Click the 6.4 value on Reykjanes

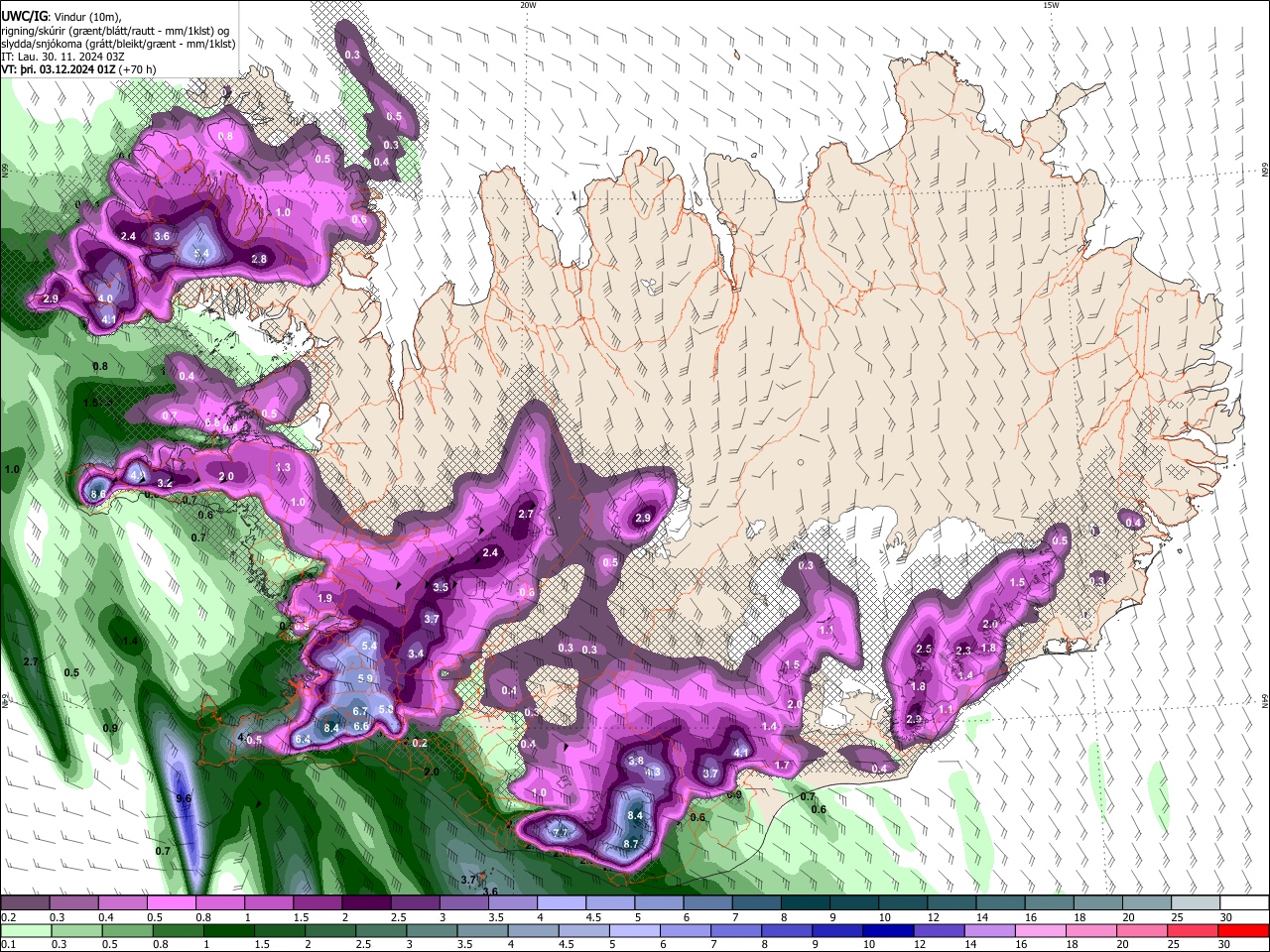click(x=304, y=739)
